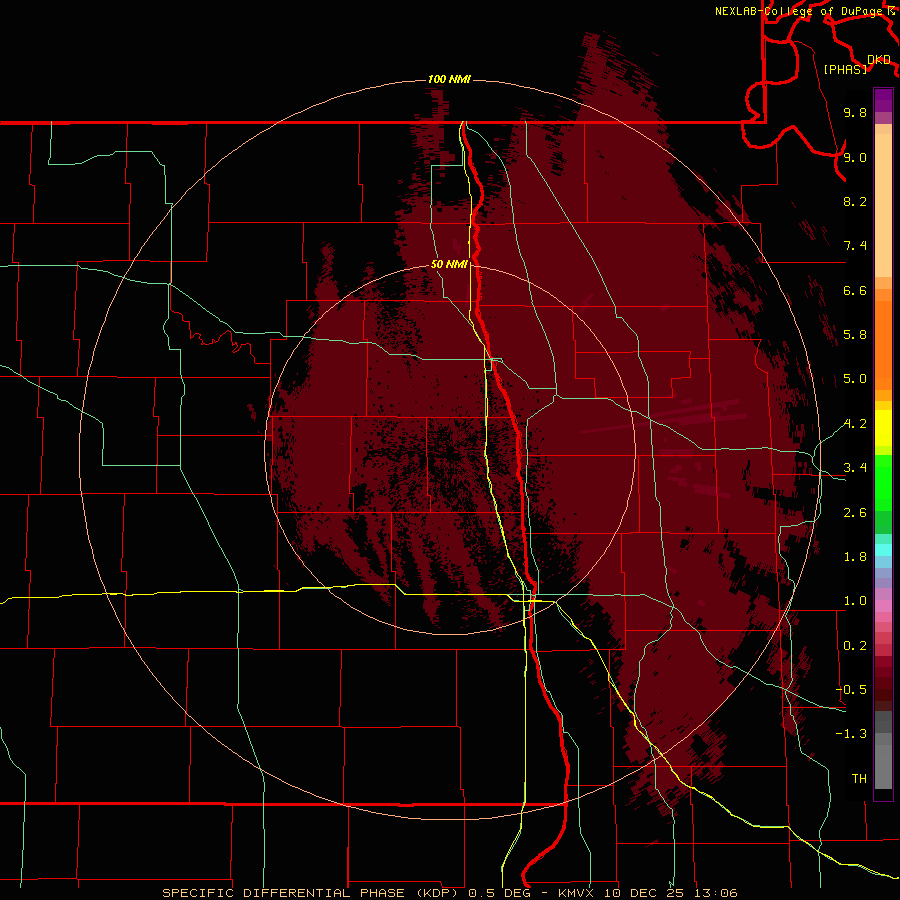
Task: Click the 1.0 scale value
Action: [x=855, y=601]
